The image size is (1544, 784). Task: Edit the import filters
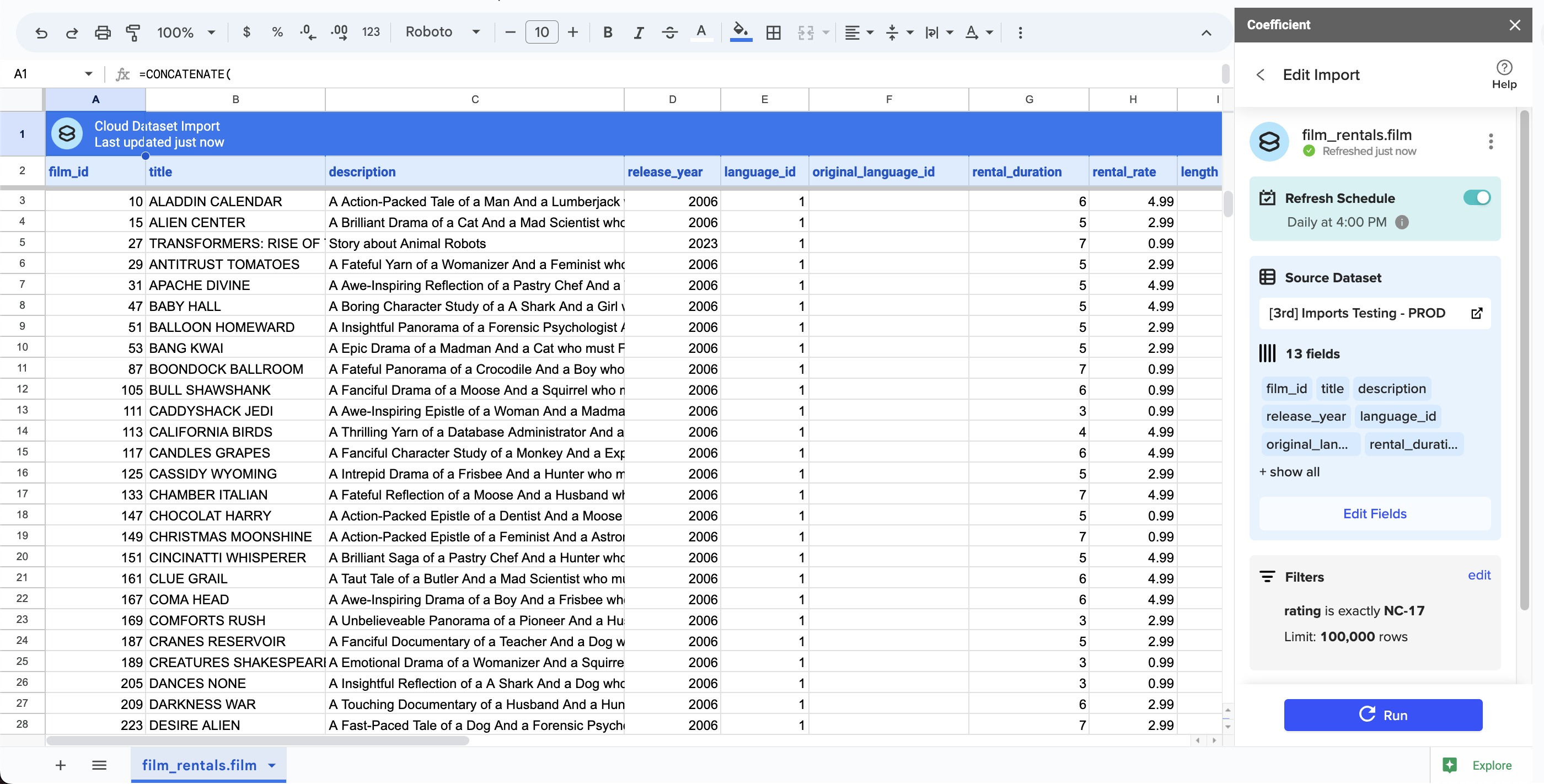(1479, 576)
